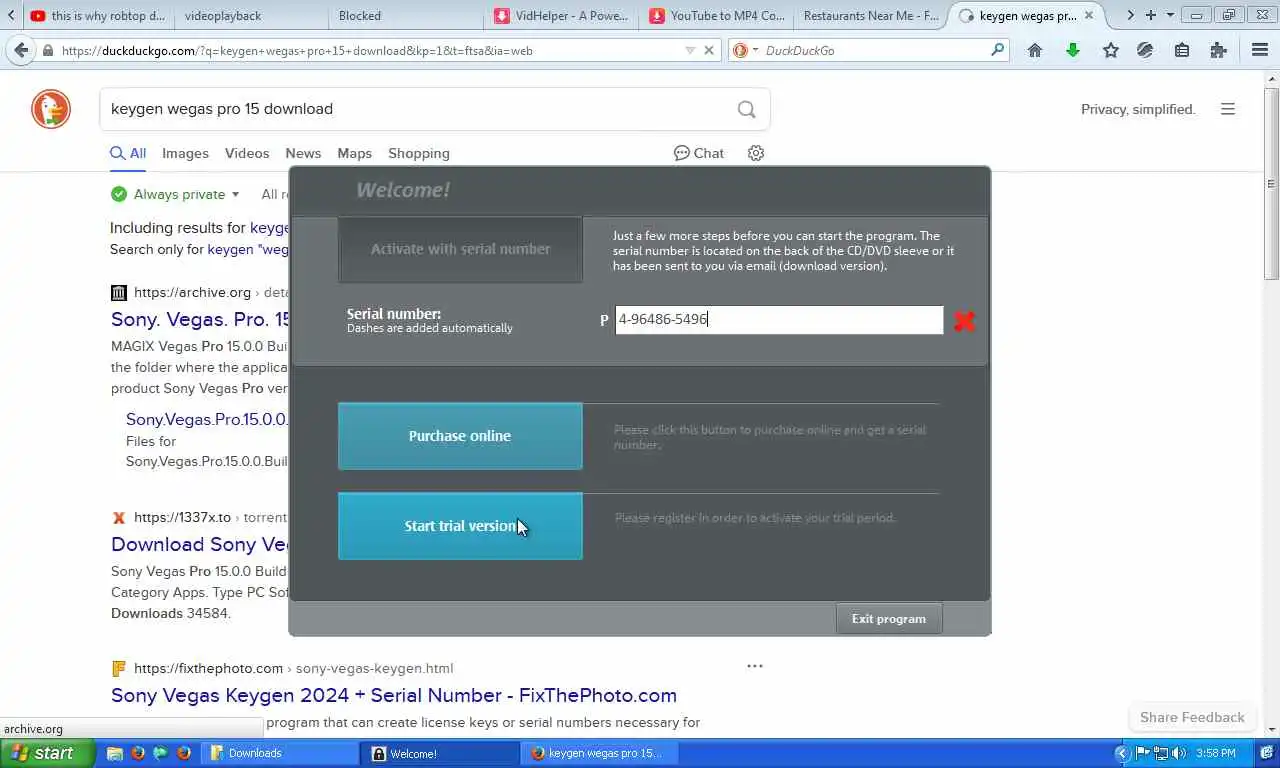Open DuckDuckGo Chat
This screenshot has width=1280, height=768.
(699, 153)
